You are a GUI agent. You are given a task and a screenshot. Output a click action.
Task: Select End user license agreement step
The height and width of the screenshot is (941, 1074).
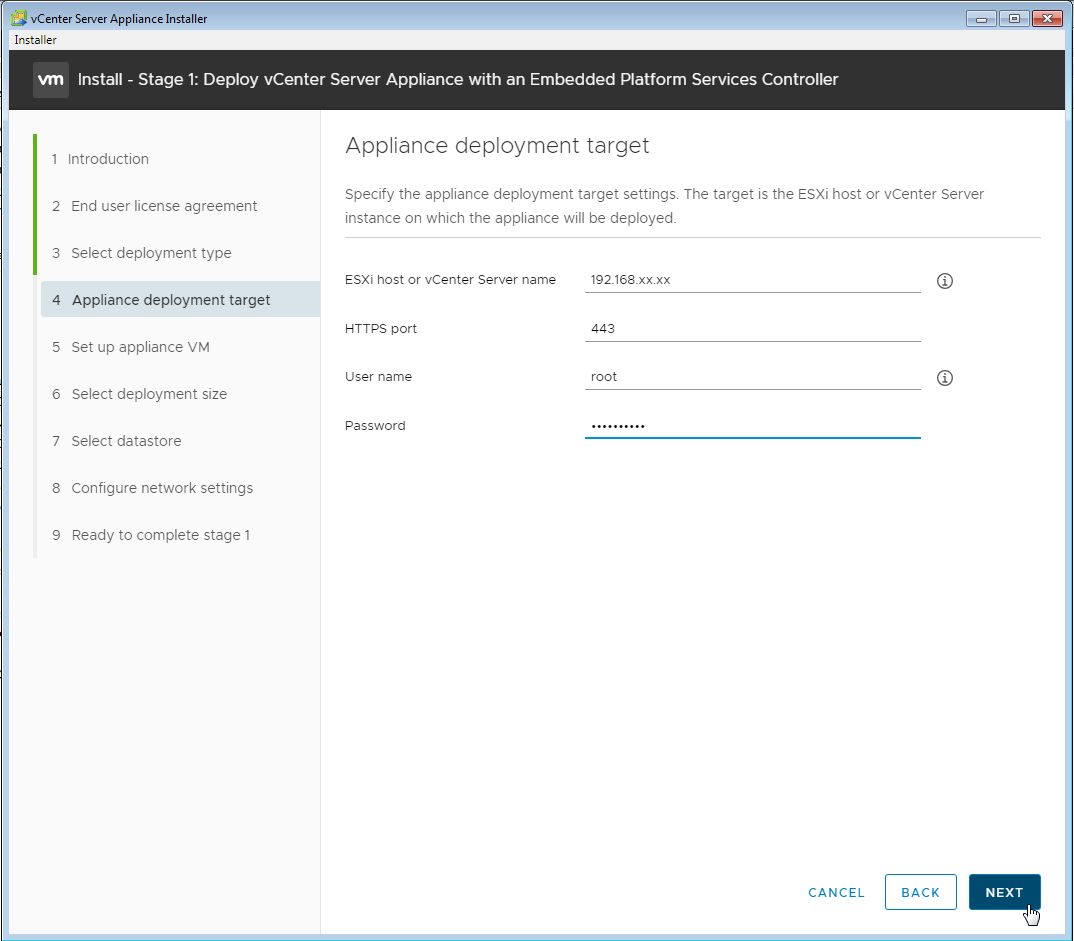[x=164, y=206]
